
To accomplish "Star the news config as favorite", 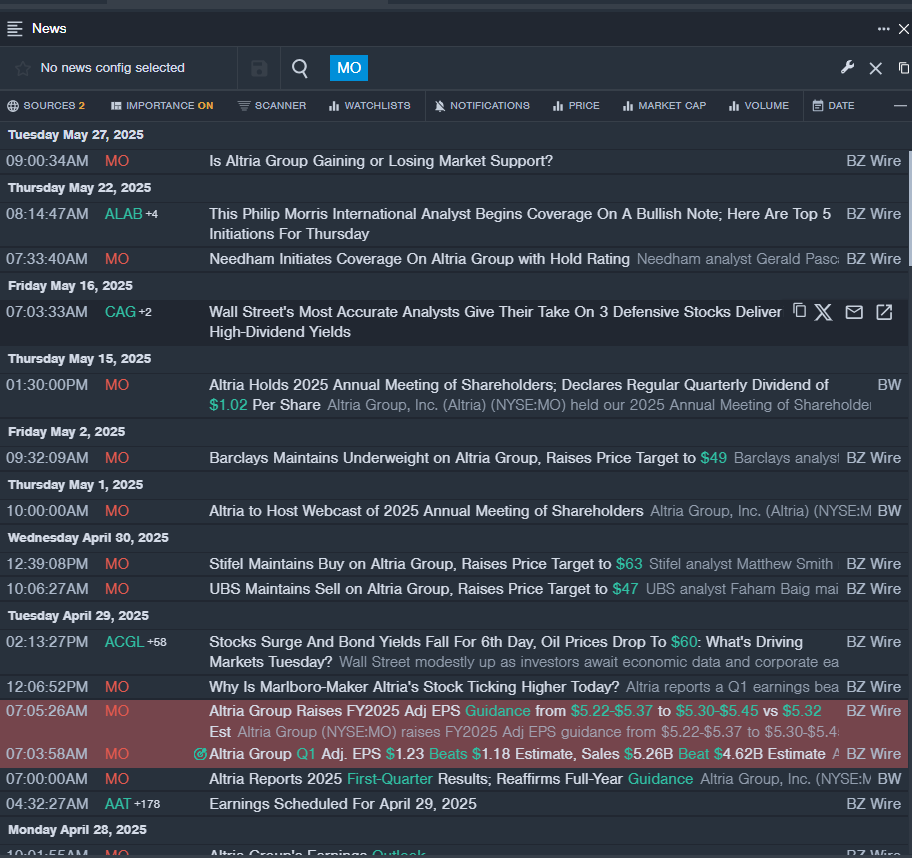I will click(23, 68).
